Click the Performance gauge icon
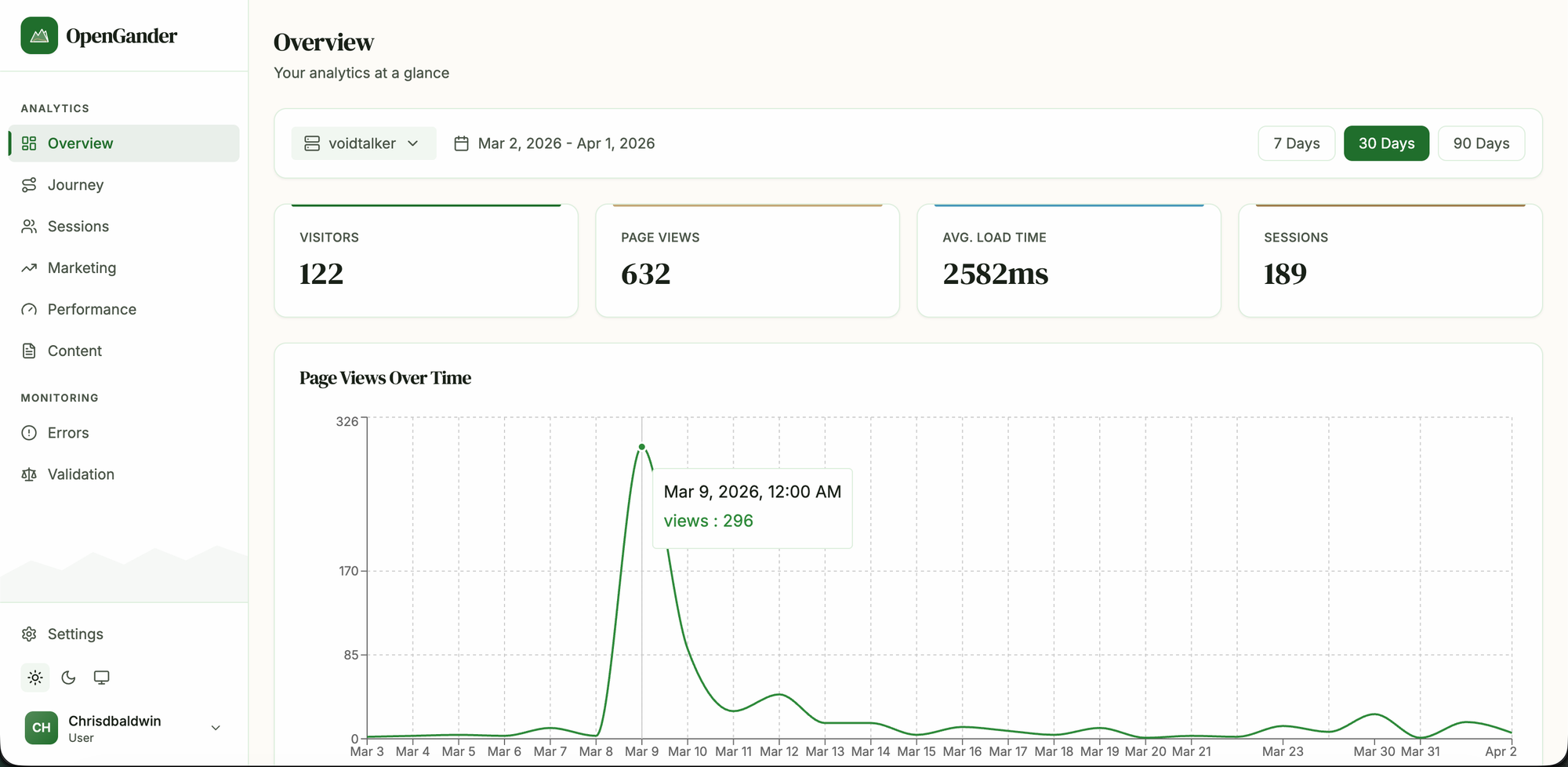 (x=29, y=310)
